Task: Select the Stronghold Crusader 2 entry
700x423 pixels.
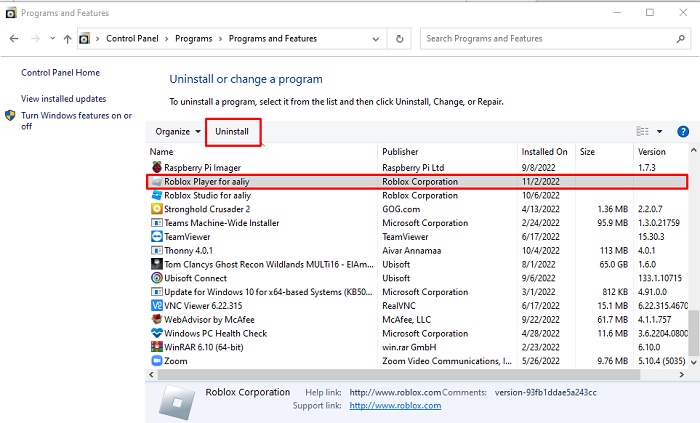Action: [207, 209]
